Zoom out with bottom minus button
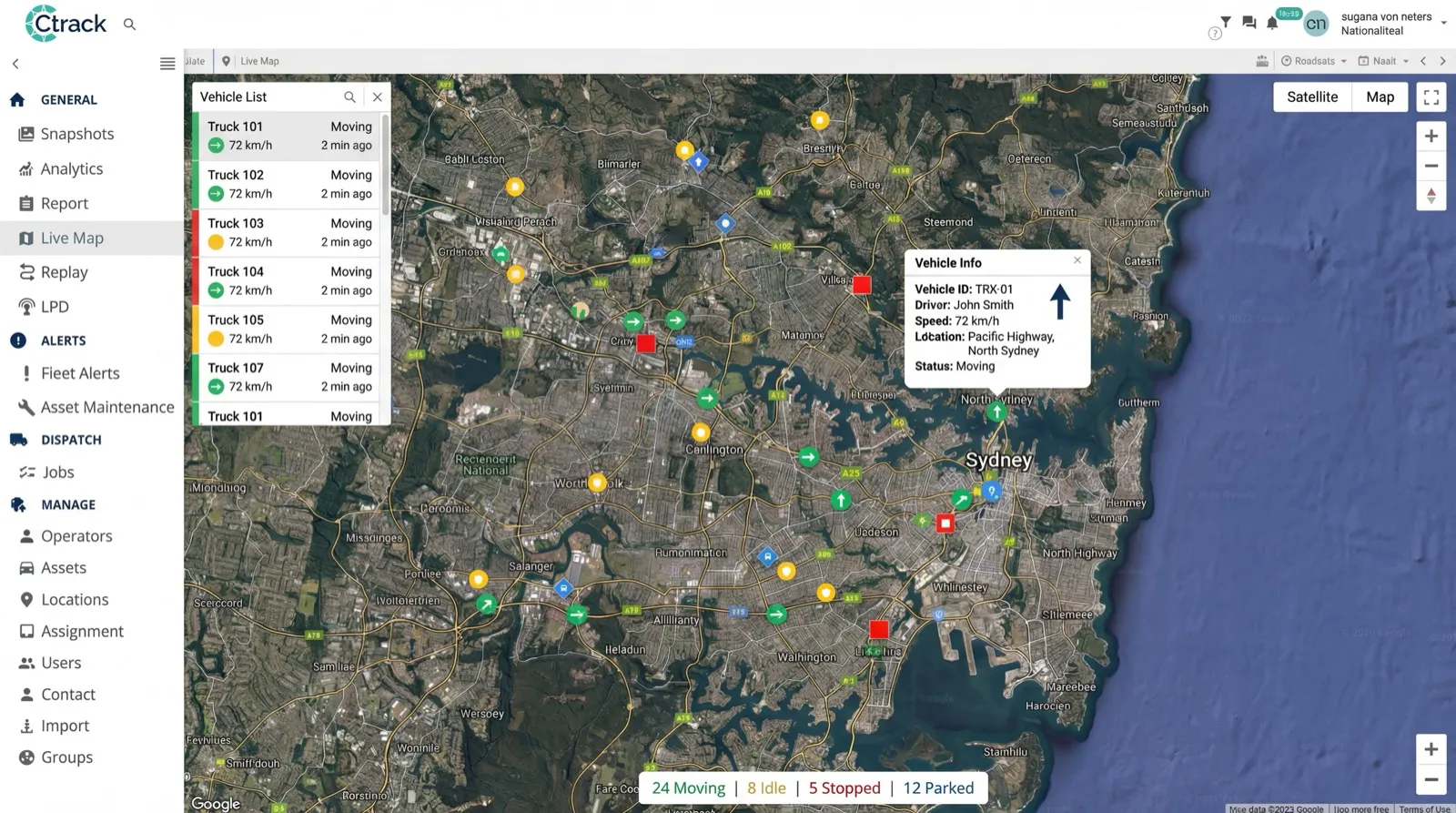 pyautogui.click(x=1431, y=779)
